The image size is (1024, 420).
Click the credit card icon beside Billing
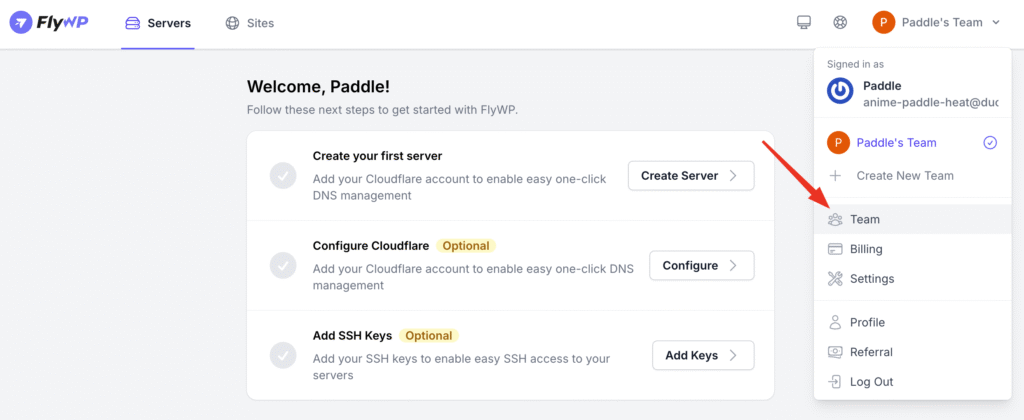pos(835,249)
